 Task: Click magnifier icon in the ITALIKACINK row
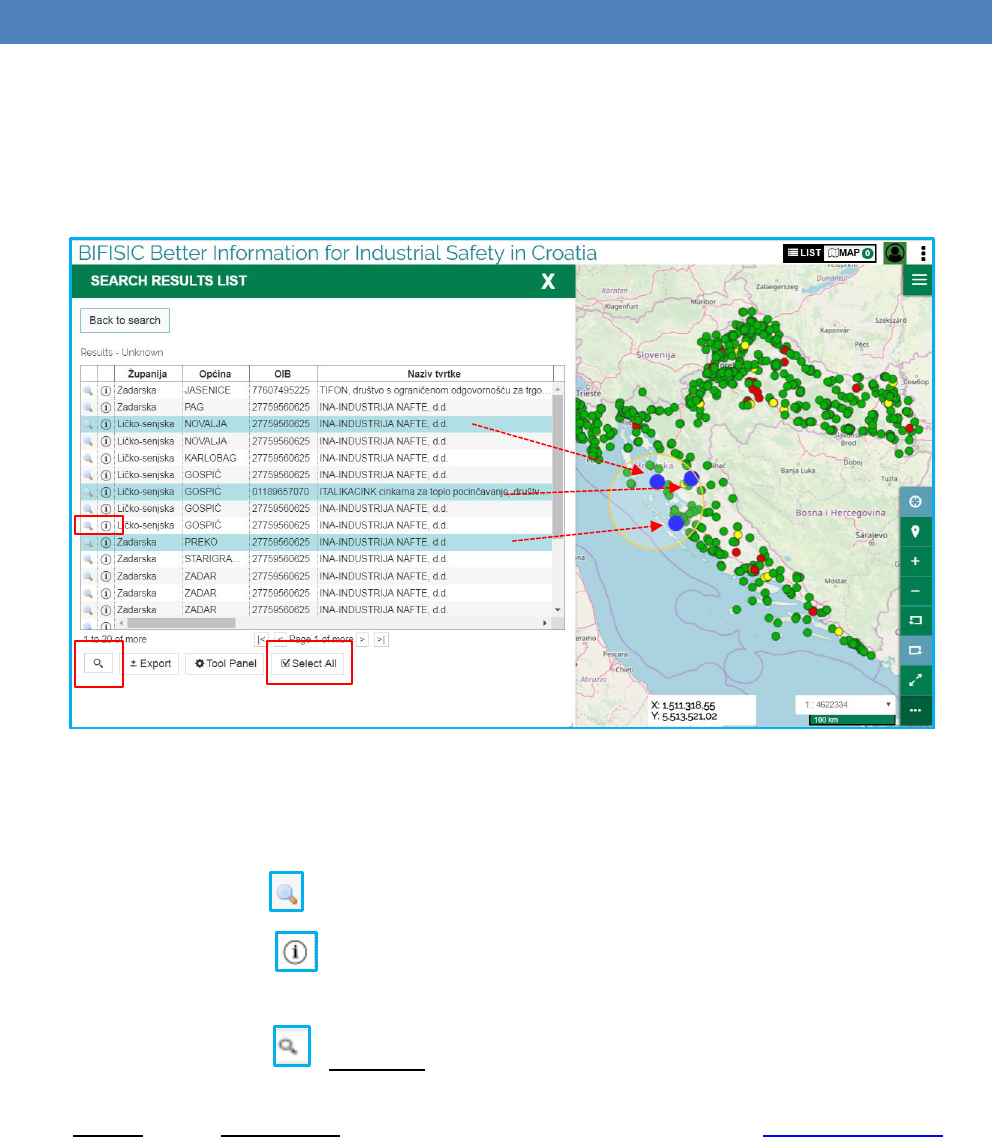coord(88,492)
